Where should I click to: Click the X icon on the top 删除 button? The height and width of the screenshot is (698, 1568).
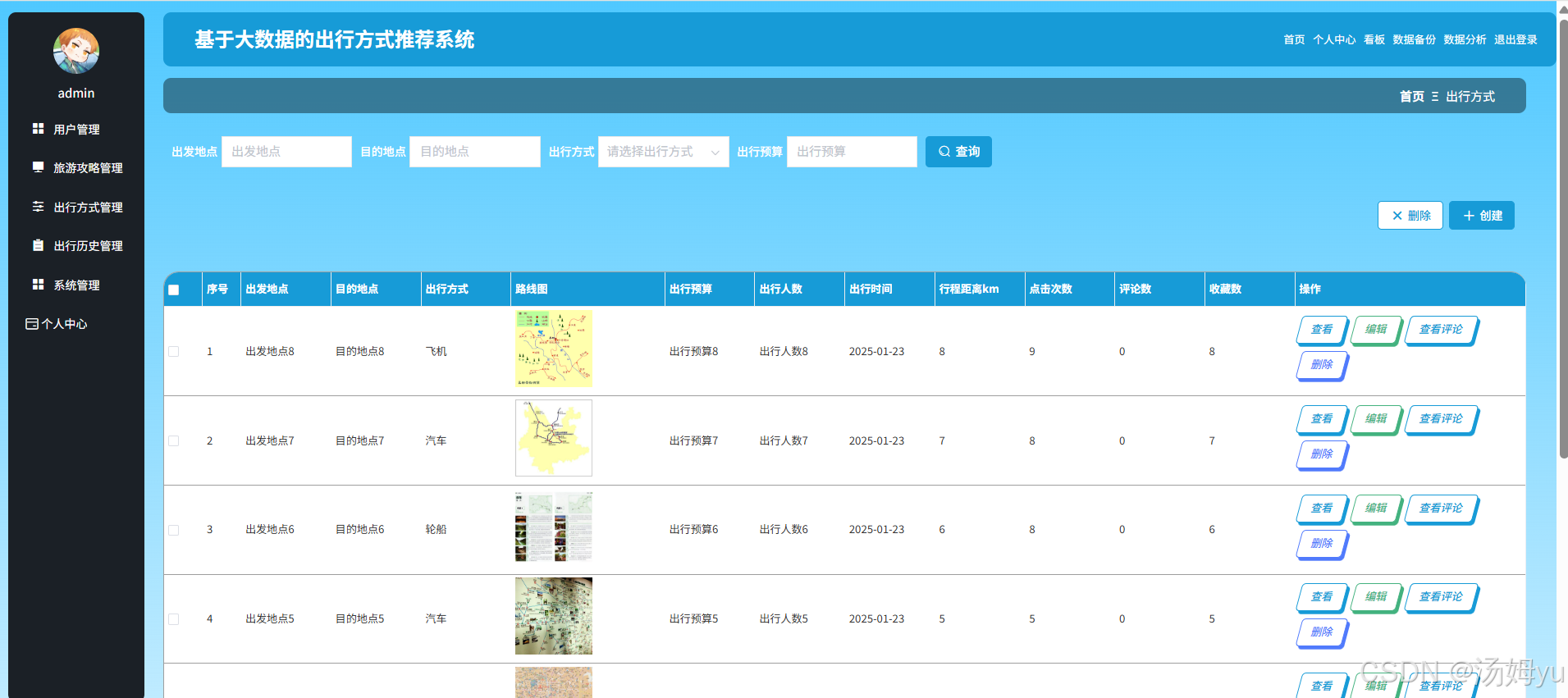[1397, 216]
